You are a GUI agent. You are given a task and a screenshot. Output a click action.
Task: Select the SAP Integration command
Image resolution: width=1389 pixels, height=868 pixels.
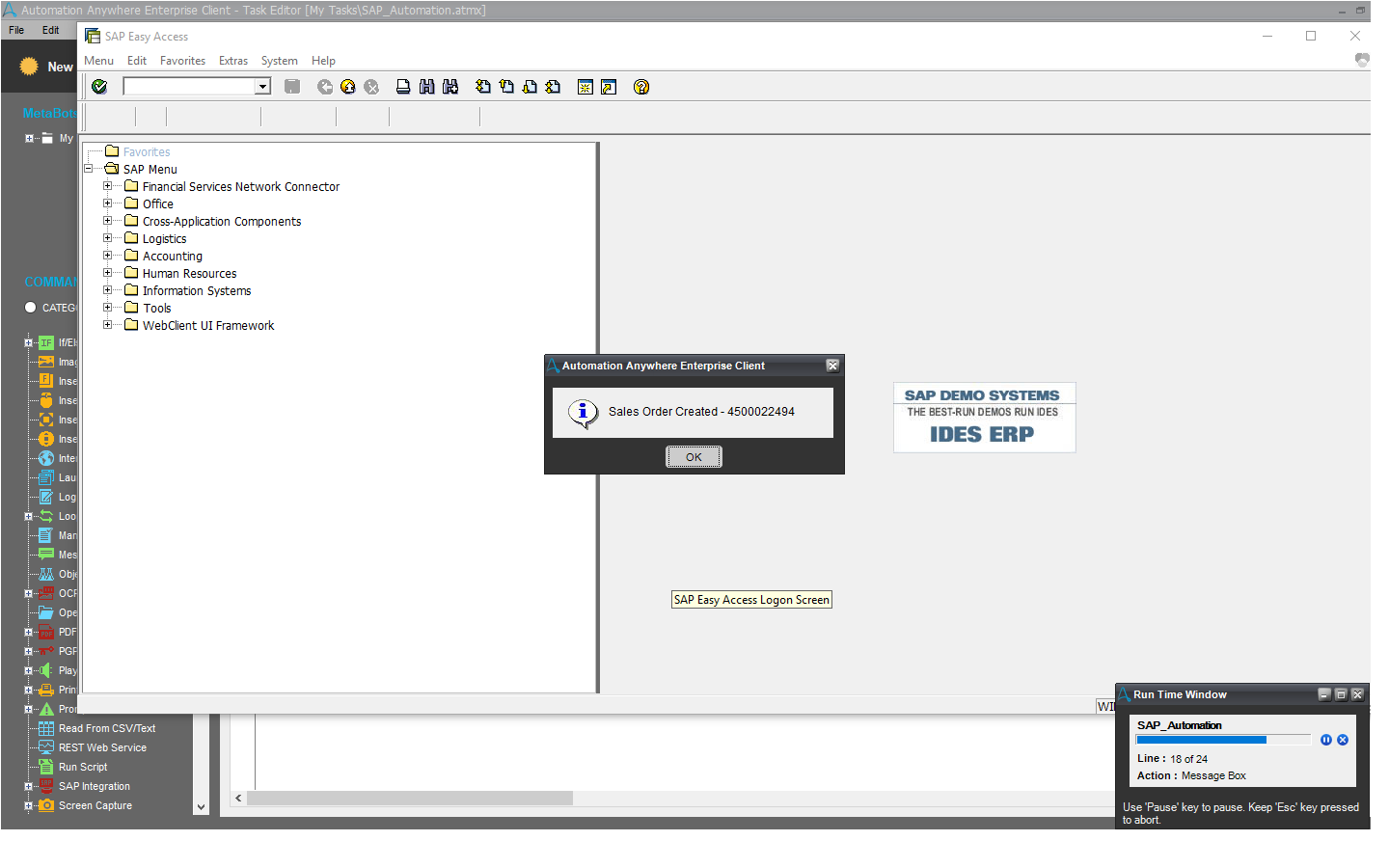[x=95, y=786]
